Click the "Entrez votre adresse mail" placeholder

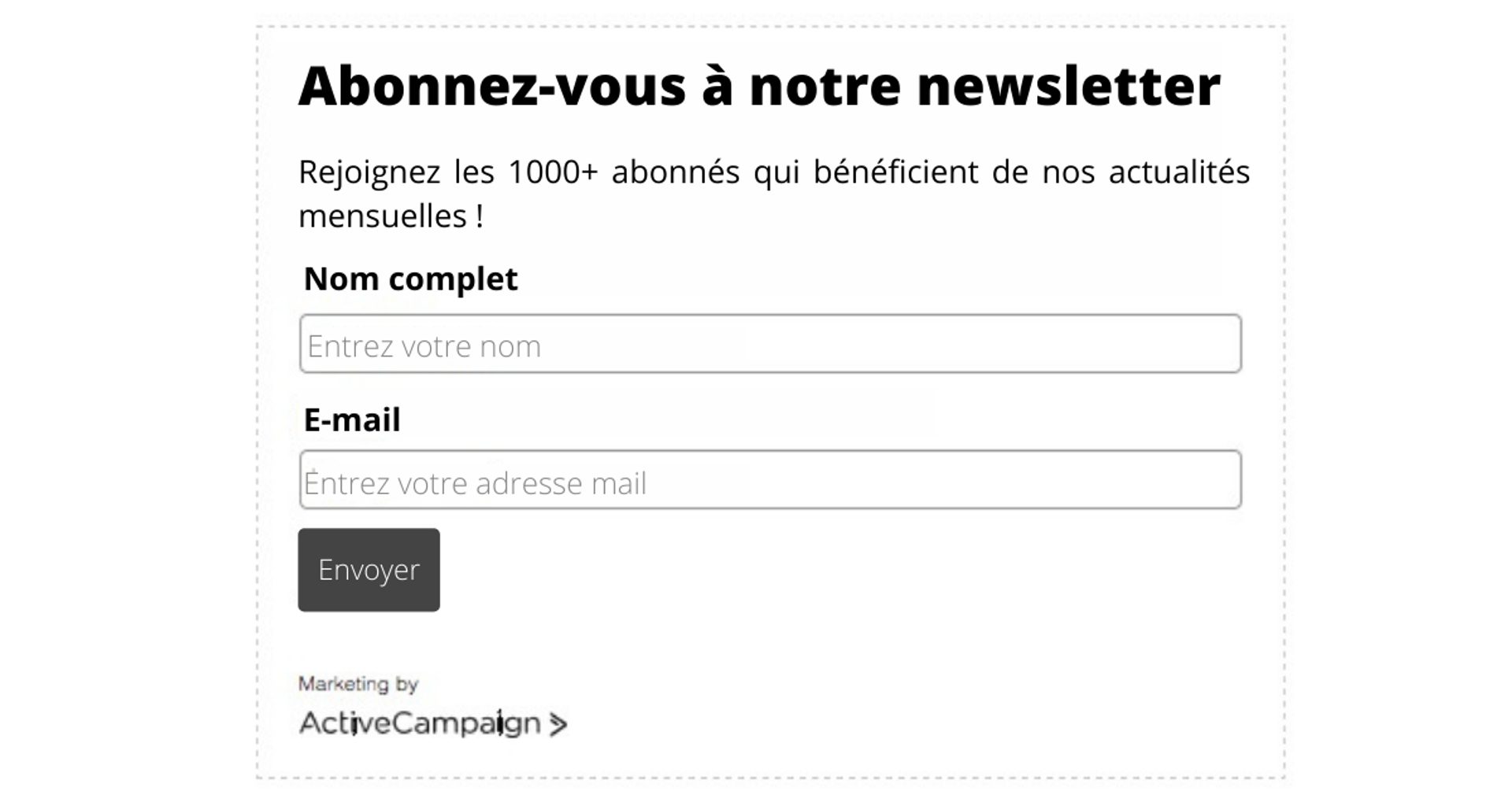(x=476, y=483)
